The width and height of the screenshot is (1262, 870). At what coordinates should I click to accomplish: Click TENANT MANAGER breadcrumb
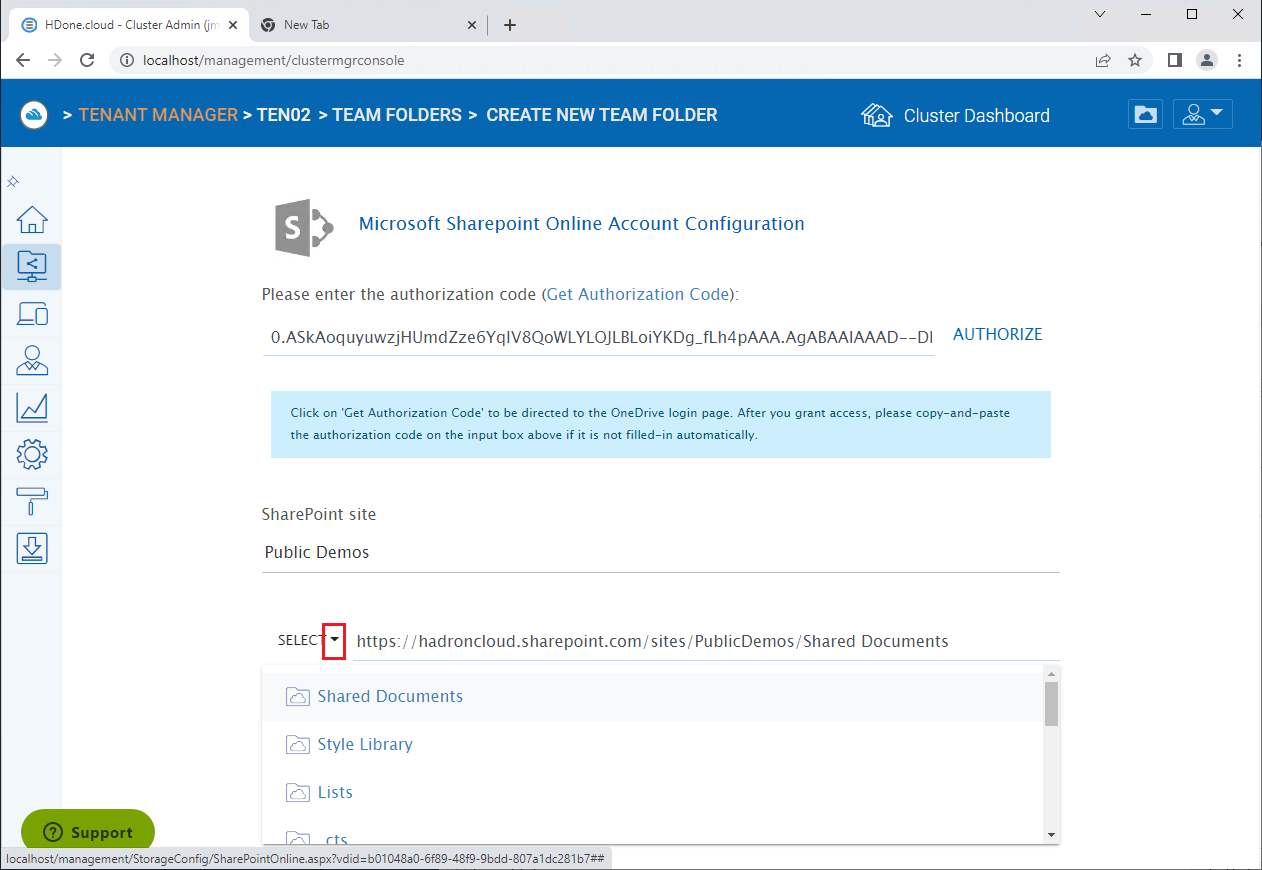[158, 115]
